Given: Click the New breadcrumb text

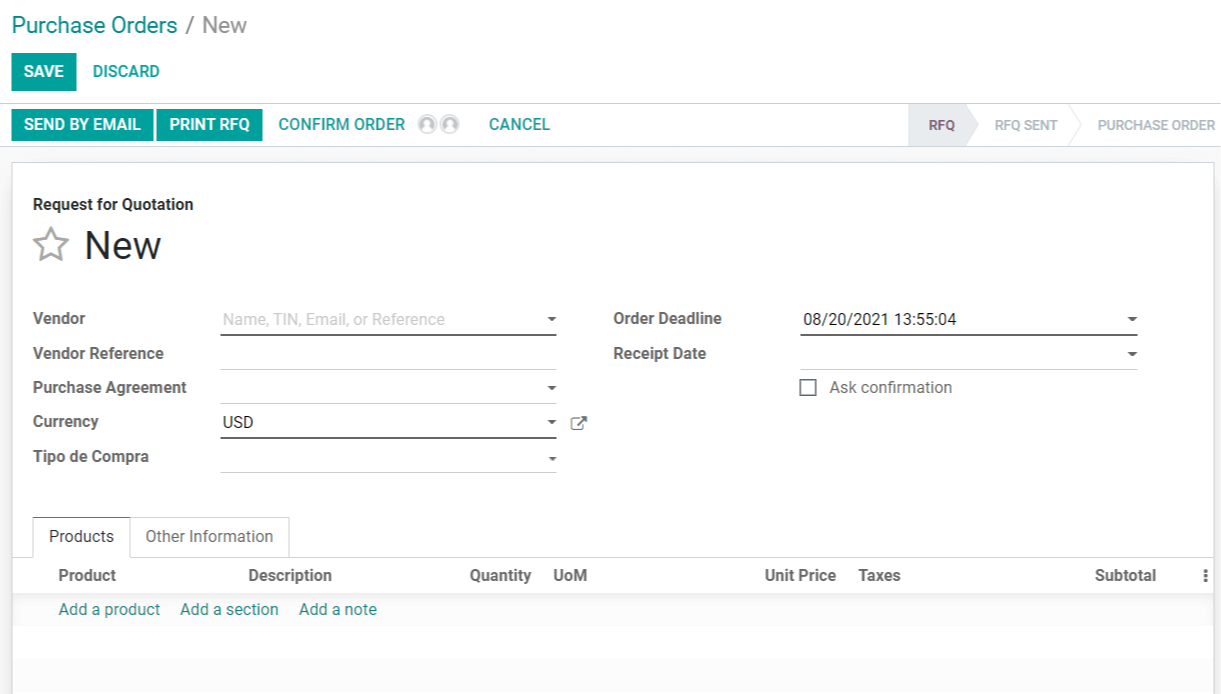Looking at the screenshot, I should point(225,26).
